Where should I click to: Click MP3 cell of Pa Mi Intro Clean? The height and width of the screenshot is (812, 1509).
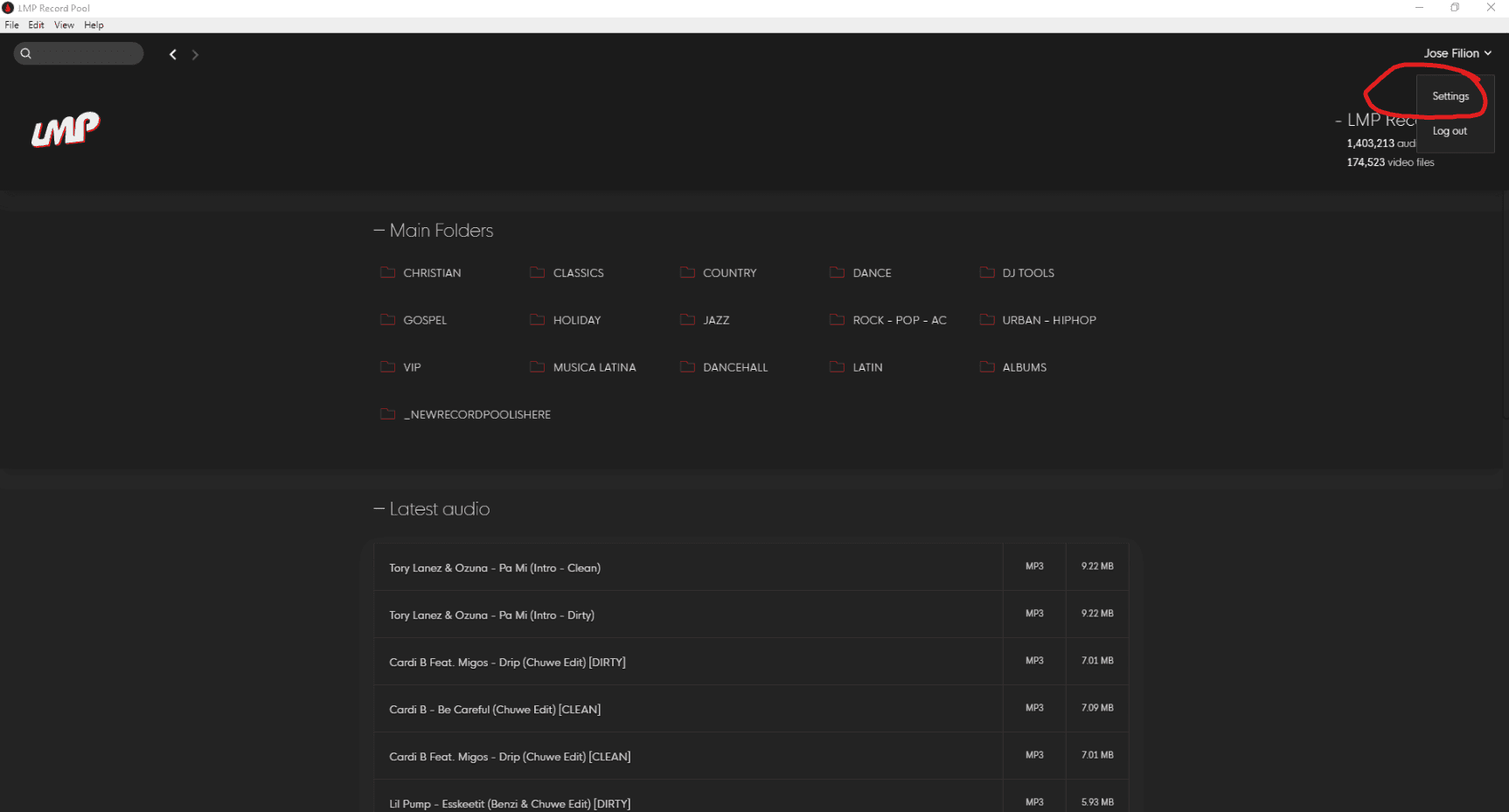1034,566
